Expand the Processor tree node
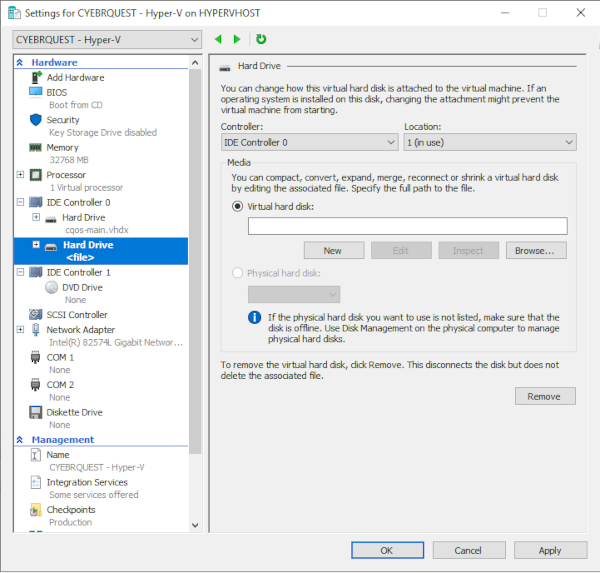600x573 pixels. pyautogui.click(x=21, y=175)
